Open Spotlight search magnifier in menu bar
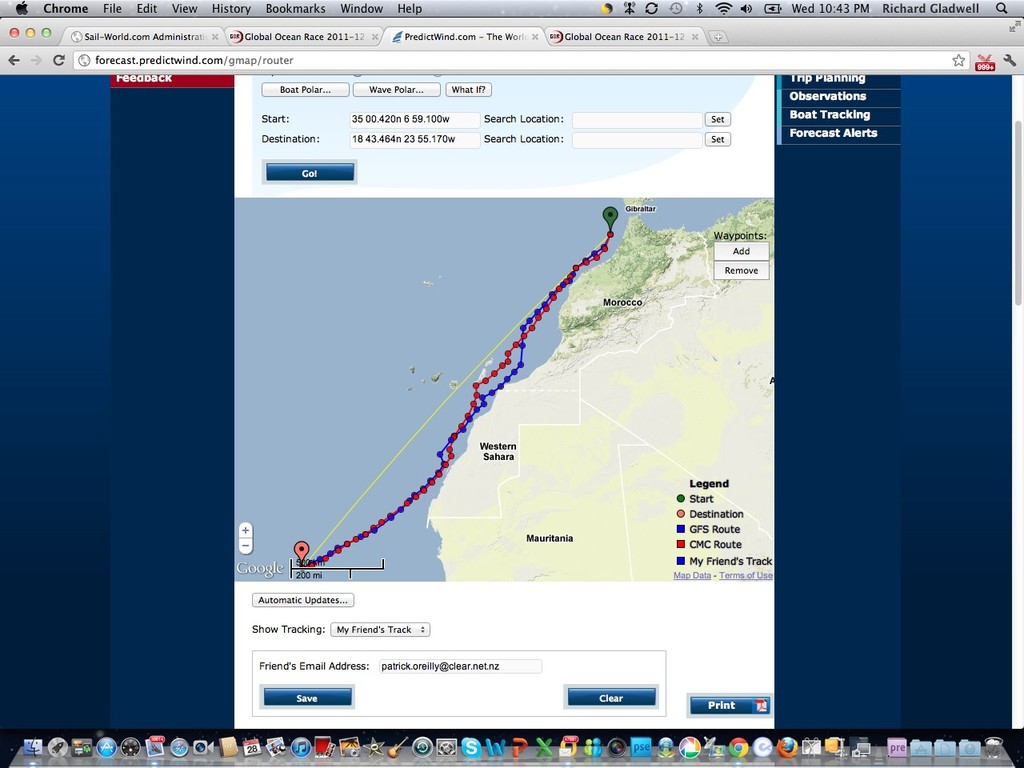This screenshot has height=768, width=1024. pos(1002,8)
